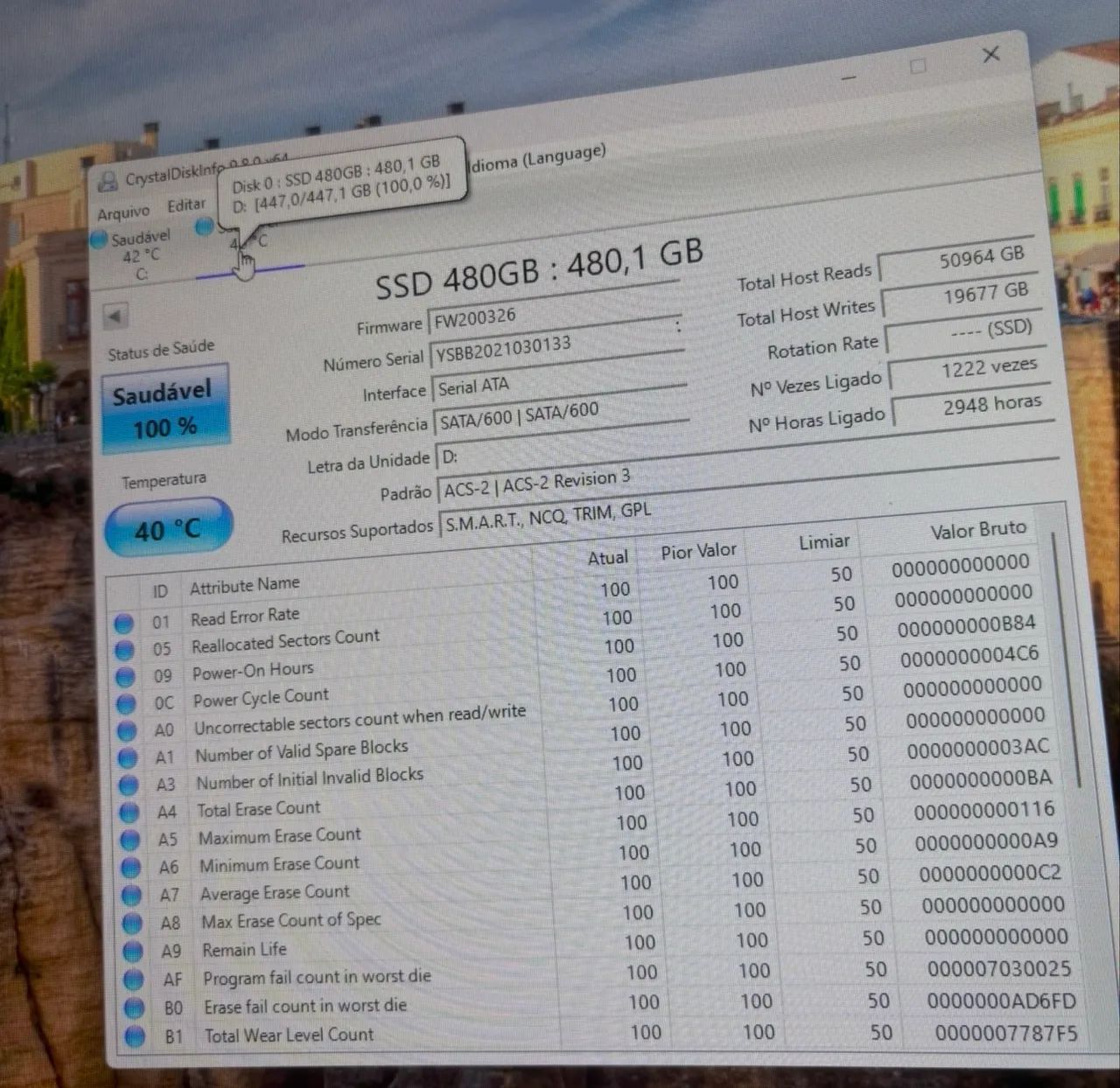Click raw value 0000007787F5
Image resolution: width=1120 pixels, height=1088 pixels.
click(x=1006, y=1034)
